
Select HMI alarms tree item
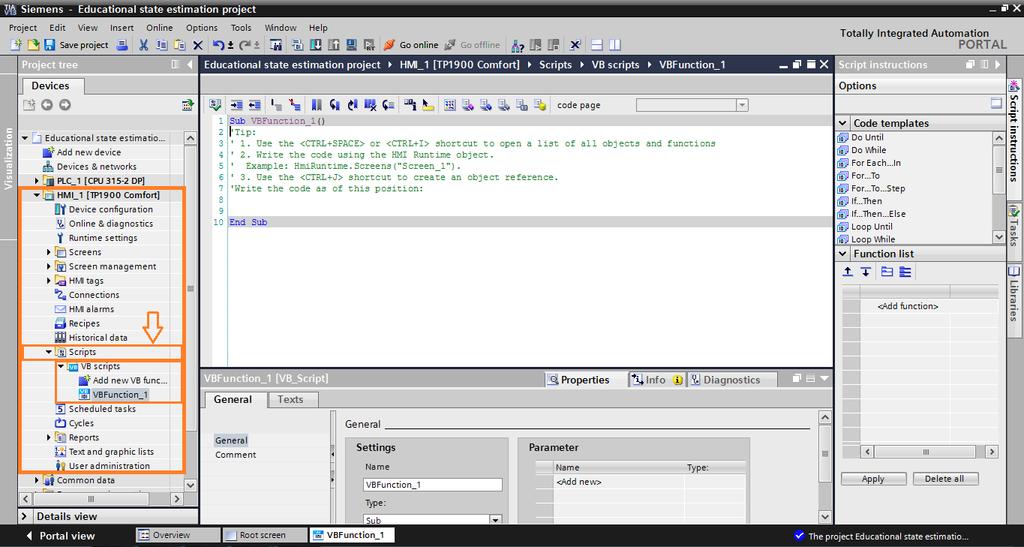pos(91,309)
